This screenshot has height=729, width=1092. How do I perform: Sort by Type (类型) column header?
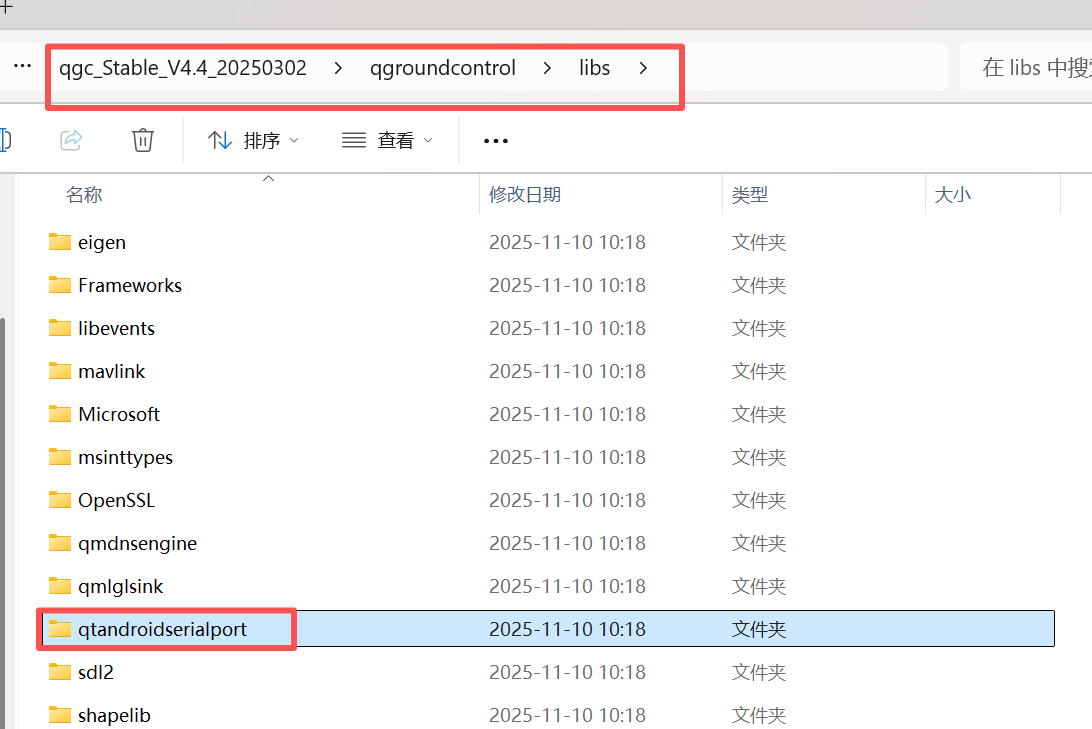(749, 194)
